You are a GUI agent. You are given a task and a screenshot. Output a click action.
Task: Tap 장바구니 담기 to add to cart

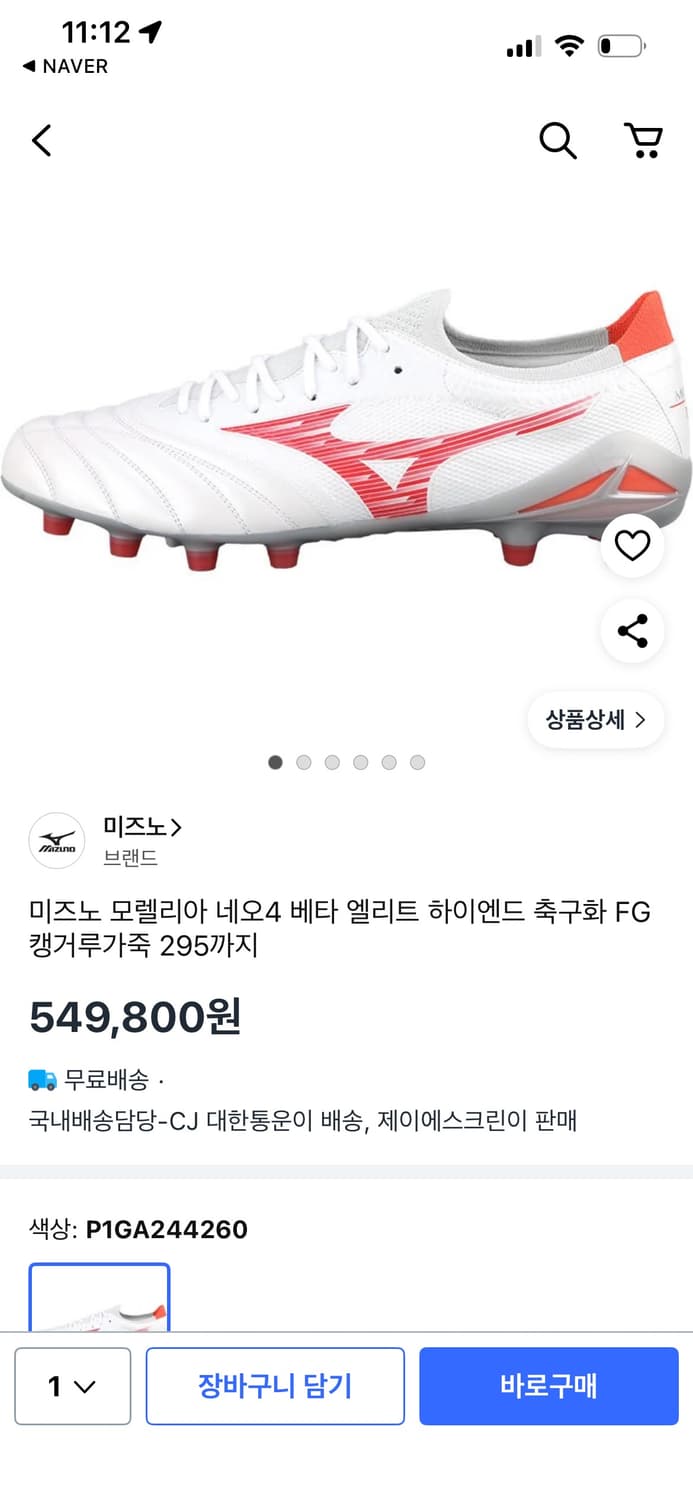click(x=276, y=1386)
